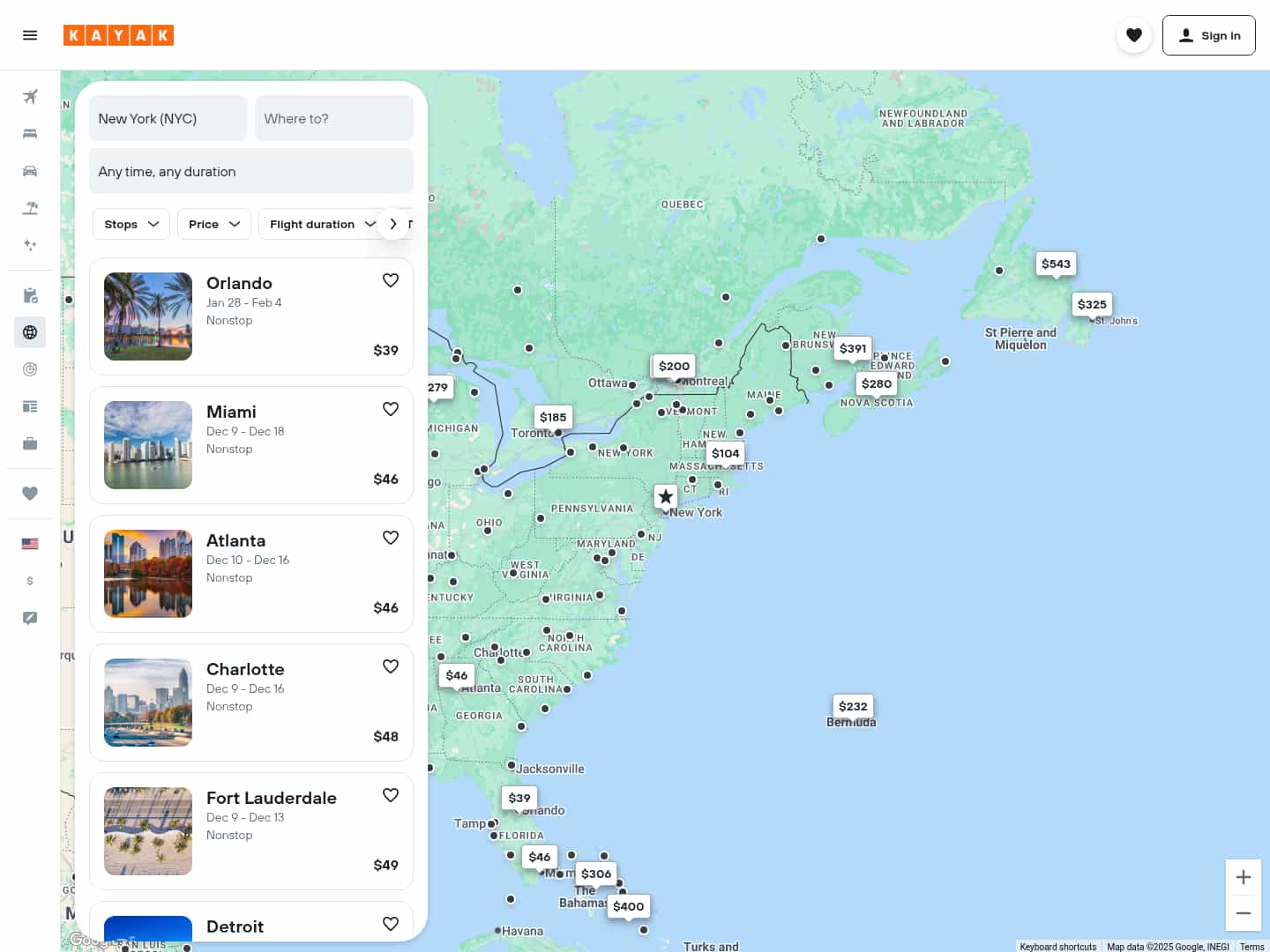Select the $232 Bermuda price marker

click(x=853, y=706)
